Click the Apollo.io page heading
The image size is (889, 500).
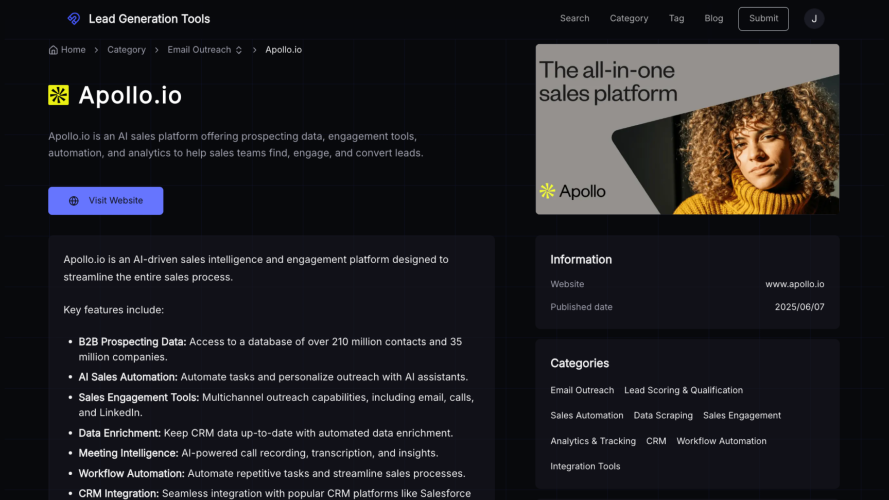tap(130, 95)
